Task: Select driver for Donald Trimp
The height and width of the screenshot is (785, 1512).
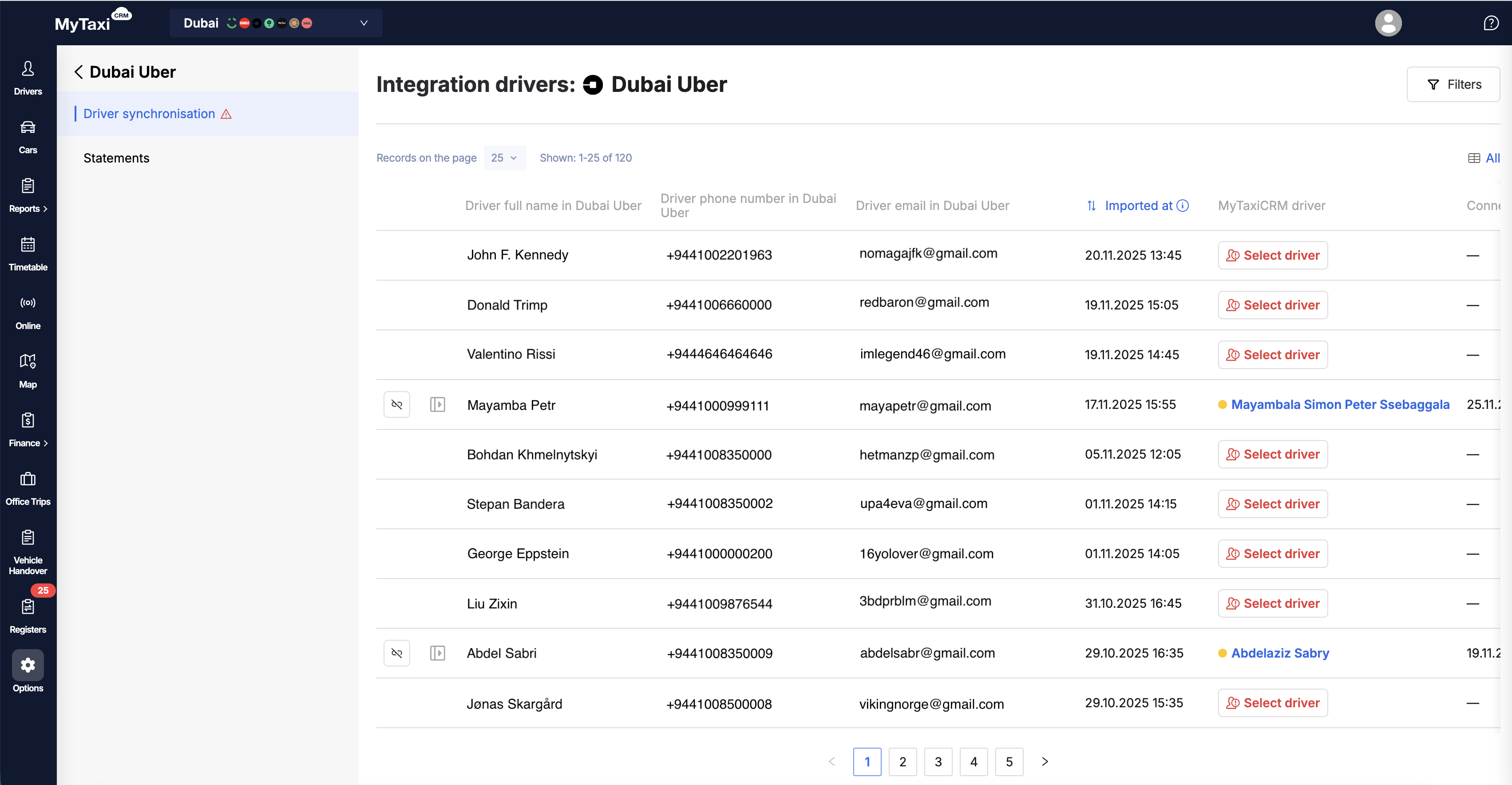Action: (1273, 305)
